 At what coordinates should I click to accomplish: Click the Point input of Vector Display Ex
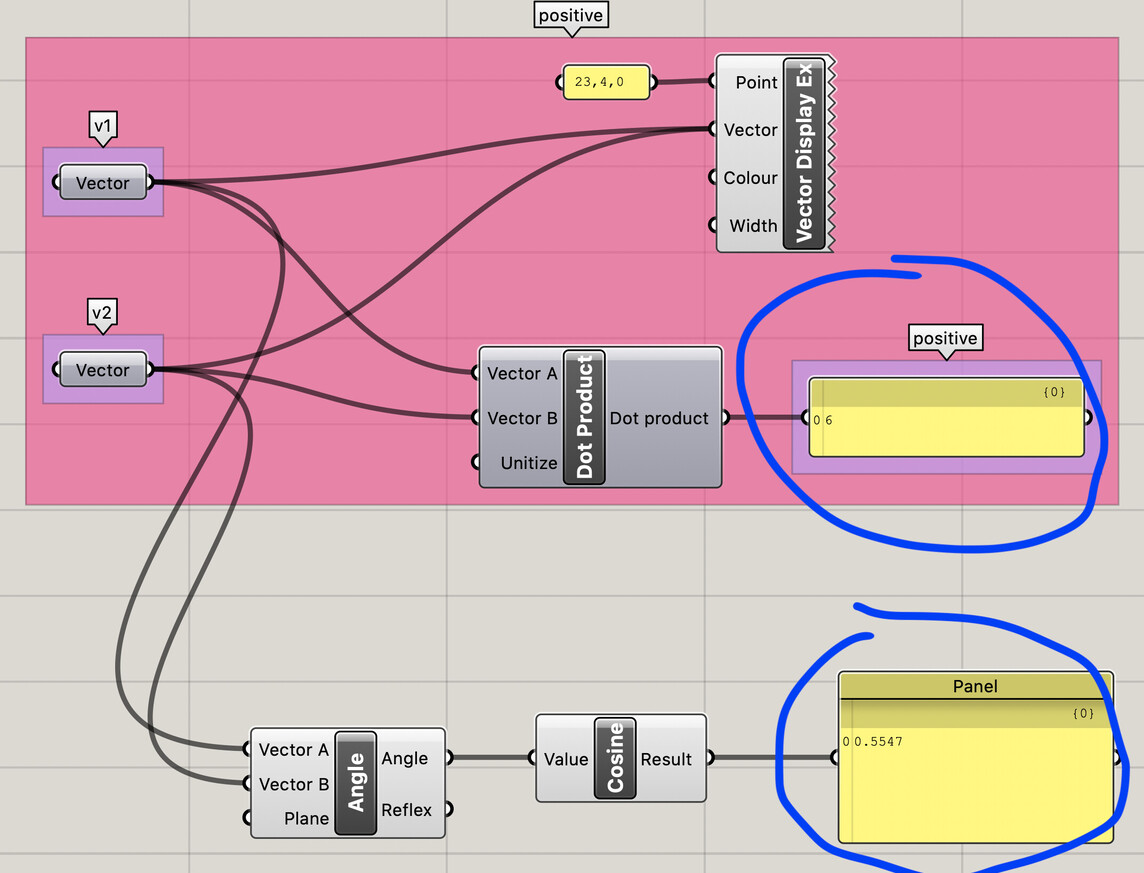tap(756, 82)
